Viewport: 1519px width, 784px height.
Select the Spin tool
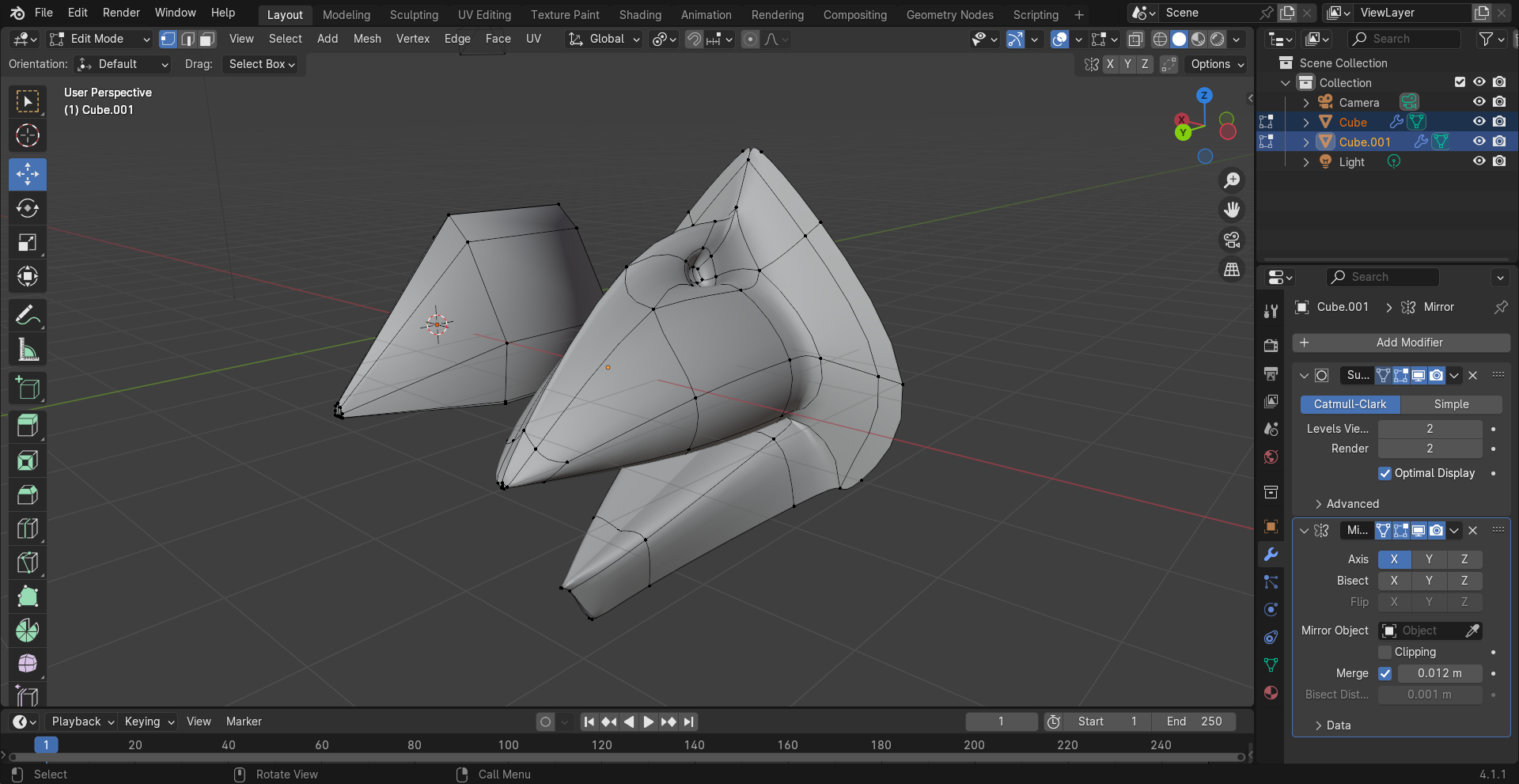pyautogui.click(x=28, y=631)
